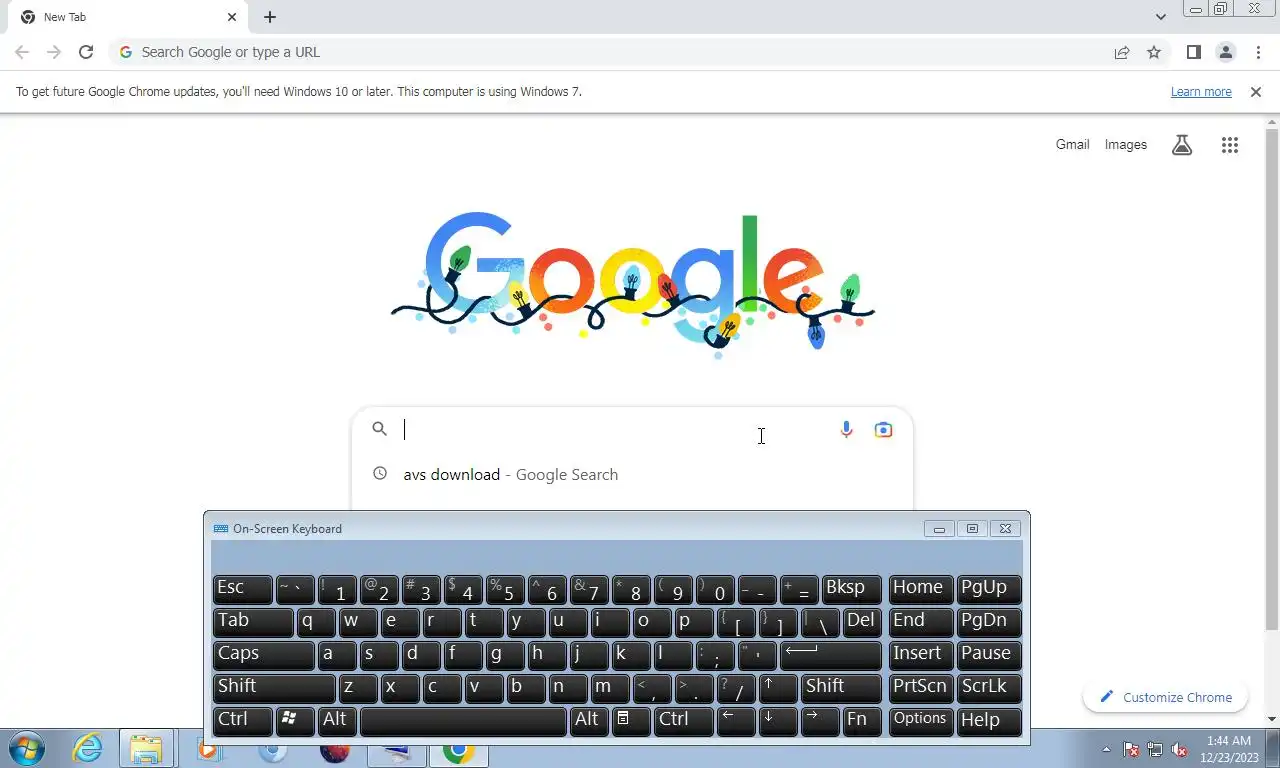Tap the Esc key on On-Screen Keyboard
This screenshot has height=768, width=1280.
click(242, 589)
